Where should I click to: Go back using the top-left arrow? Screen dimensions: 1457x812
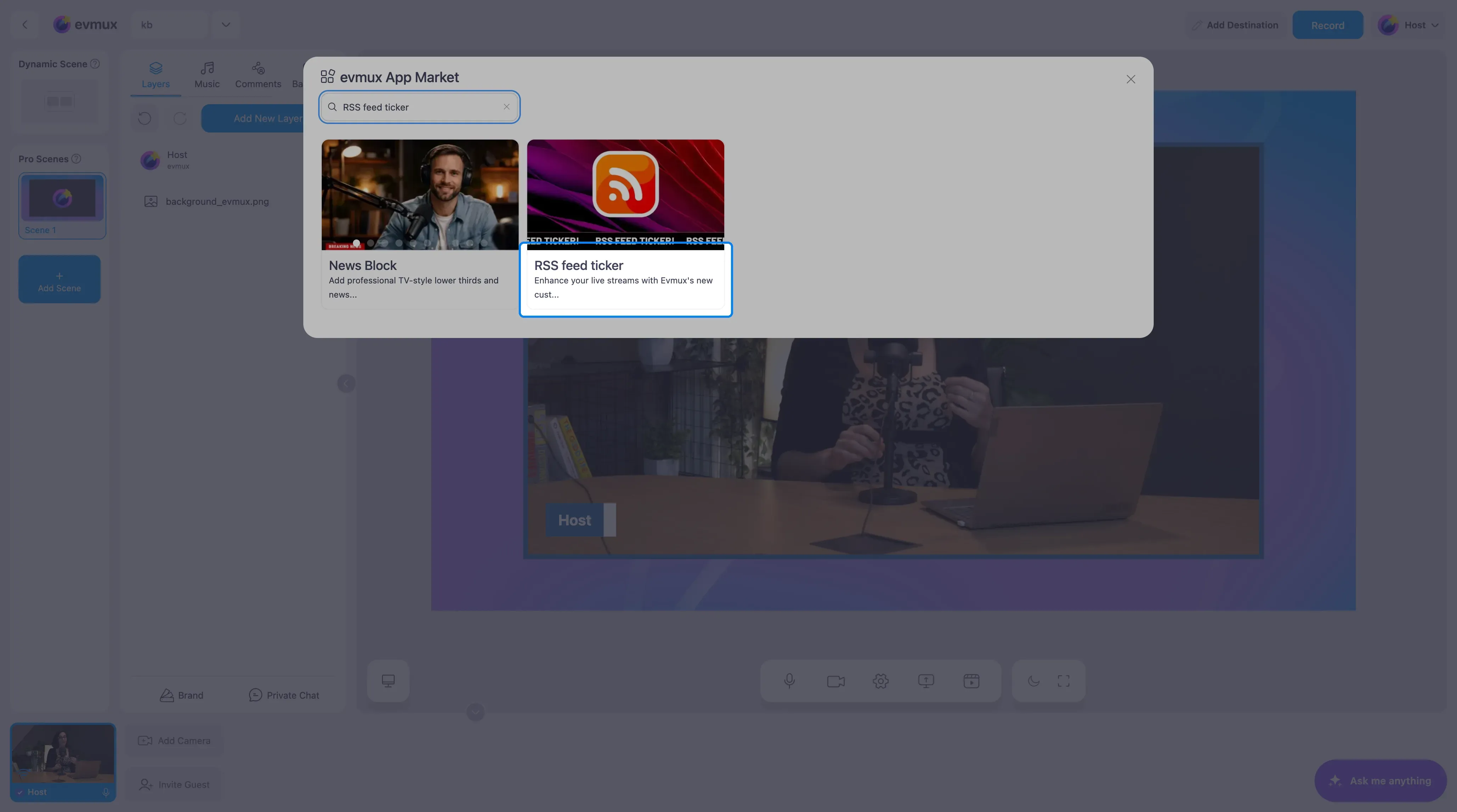click(25, 24)
